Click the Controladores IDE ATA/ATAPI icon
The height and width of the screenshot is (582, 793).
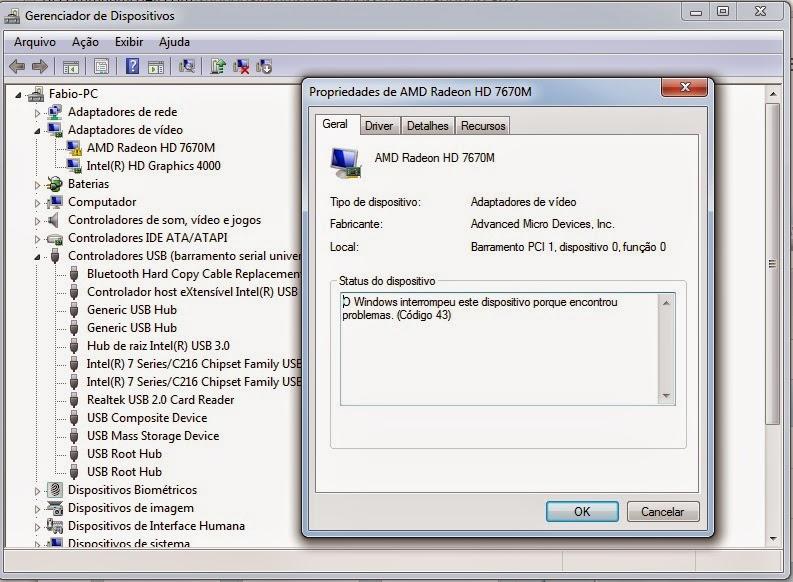[x=54, y=238]
